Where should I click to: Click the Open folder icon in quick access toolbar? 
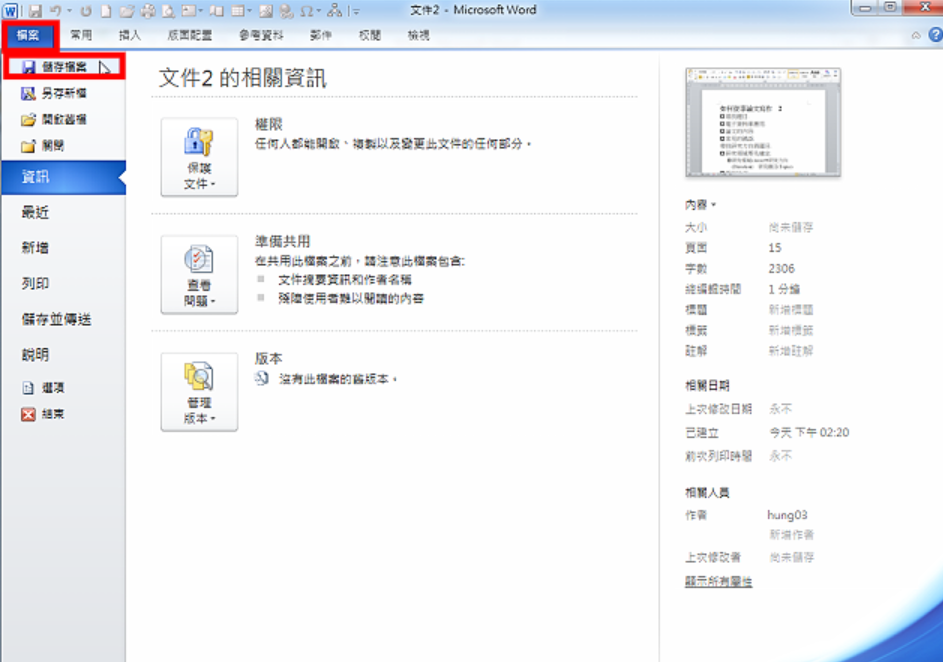126,11
